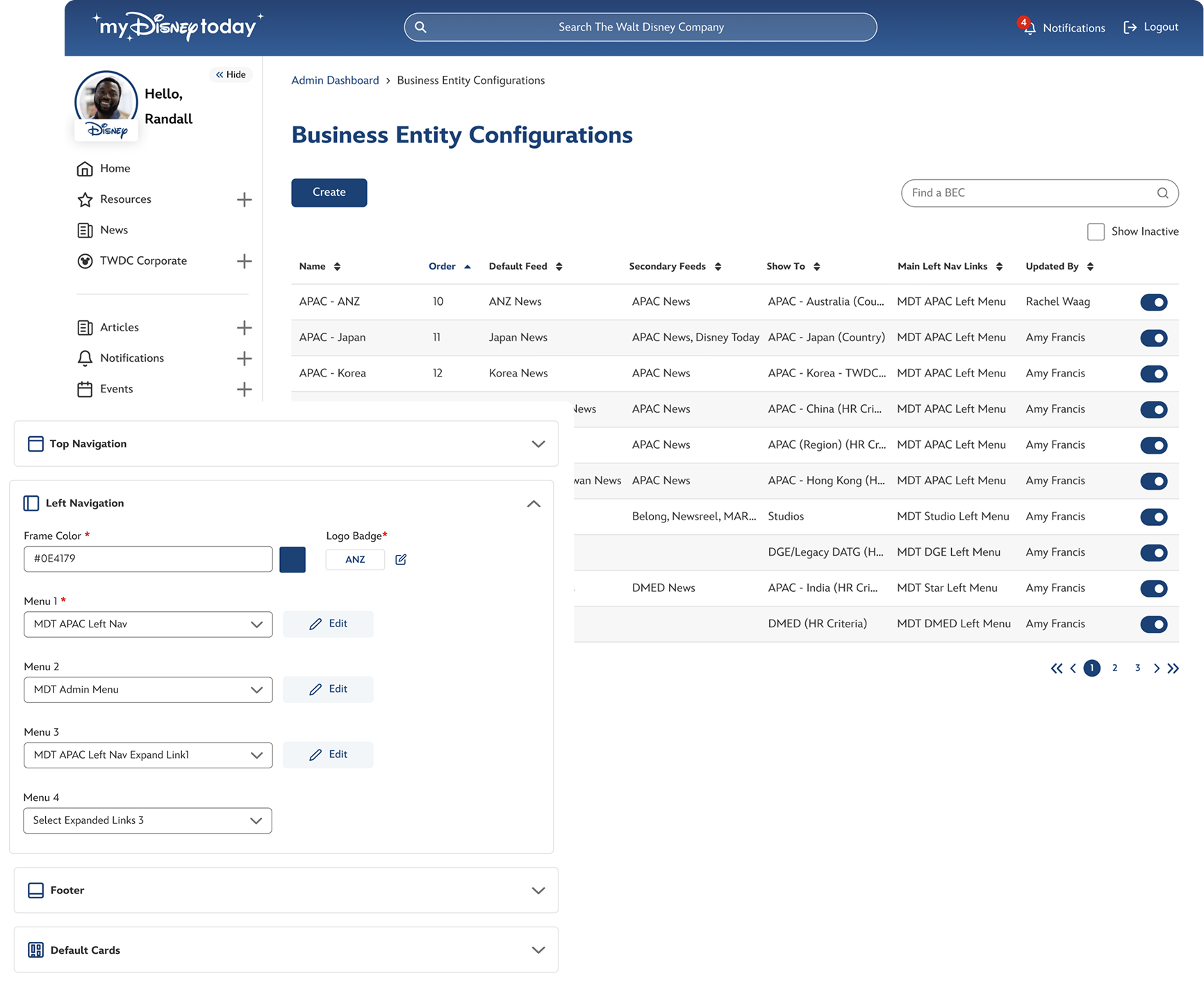Image resolution: width=1204 pixels, height=992 pixels.
Task: Expand the Top Navigation section
Action: (538, 444)
